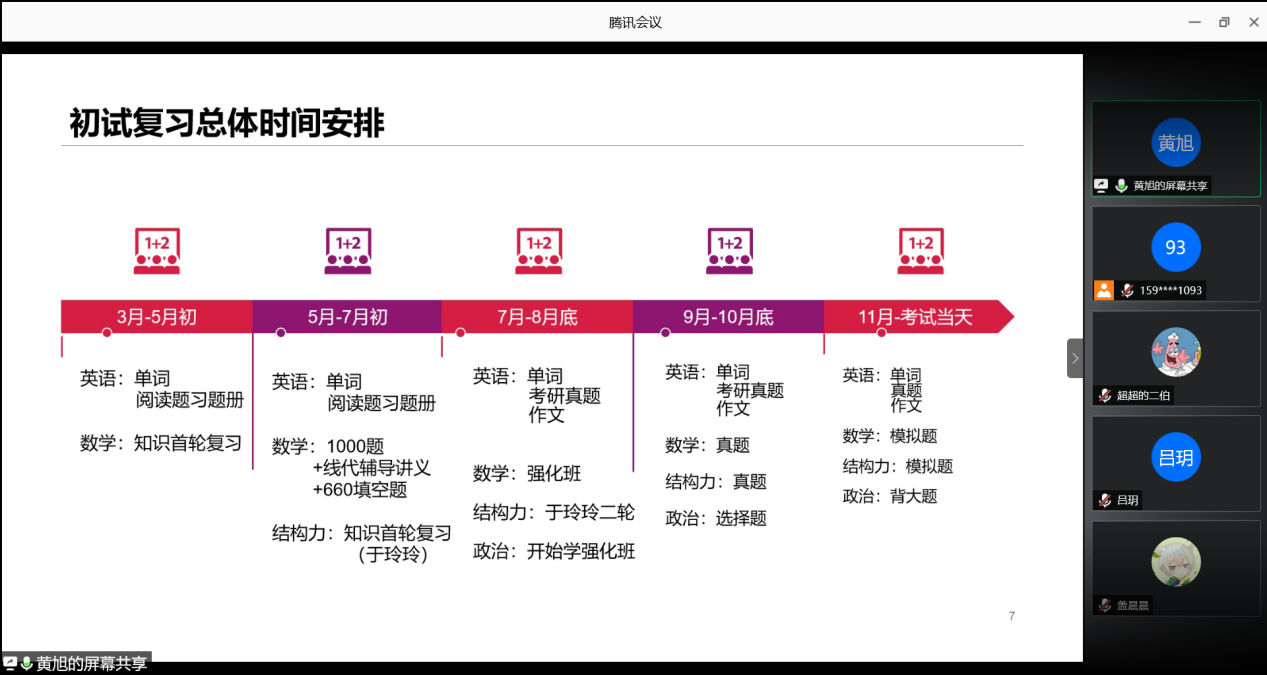Click the 3月-5月初 timeline segment
Viewport: 1267px width, 675px height.
click(156, 317)
